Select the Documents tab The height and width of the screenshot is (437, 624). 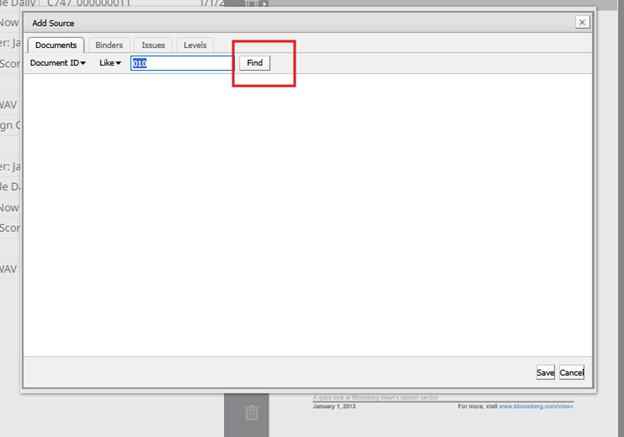[x=56, y=45]
